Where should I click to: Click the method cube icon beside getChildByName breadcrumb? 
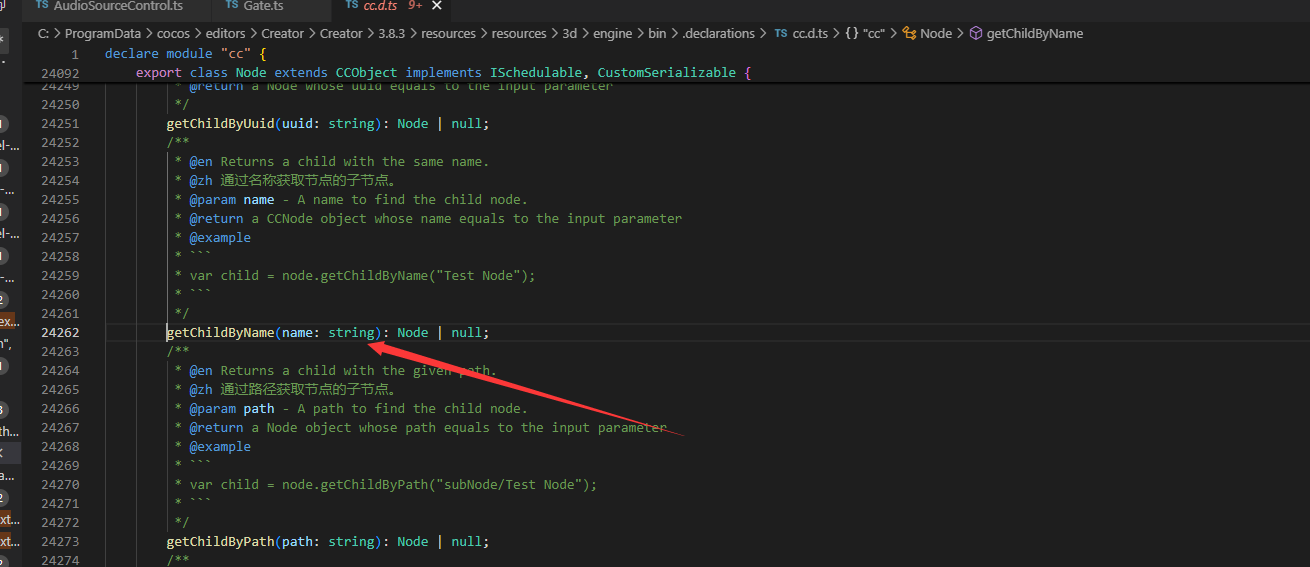976,33
